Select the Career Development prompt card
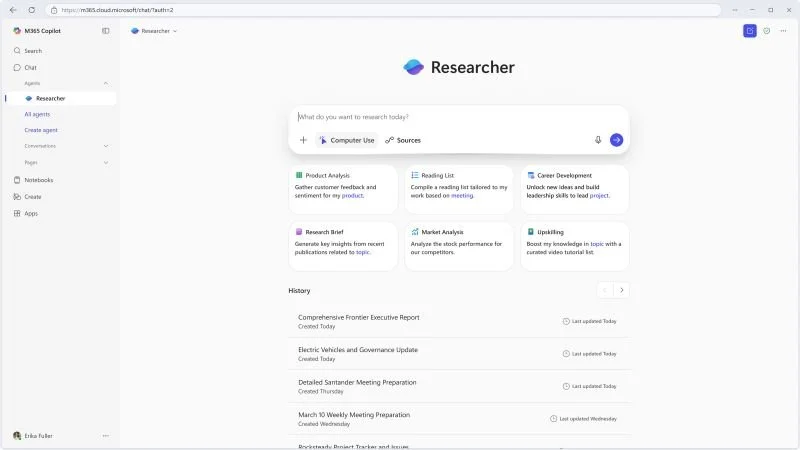 [574, 189]
